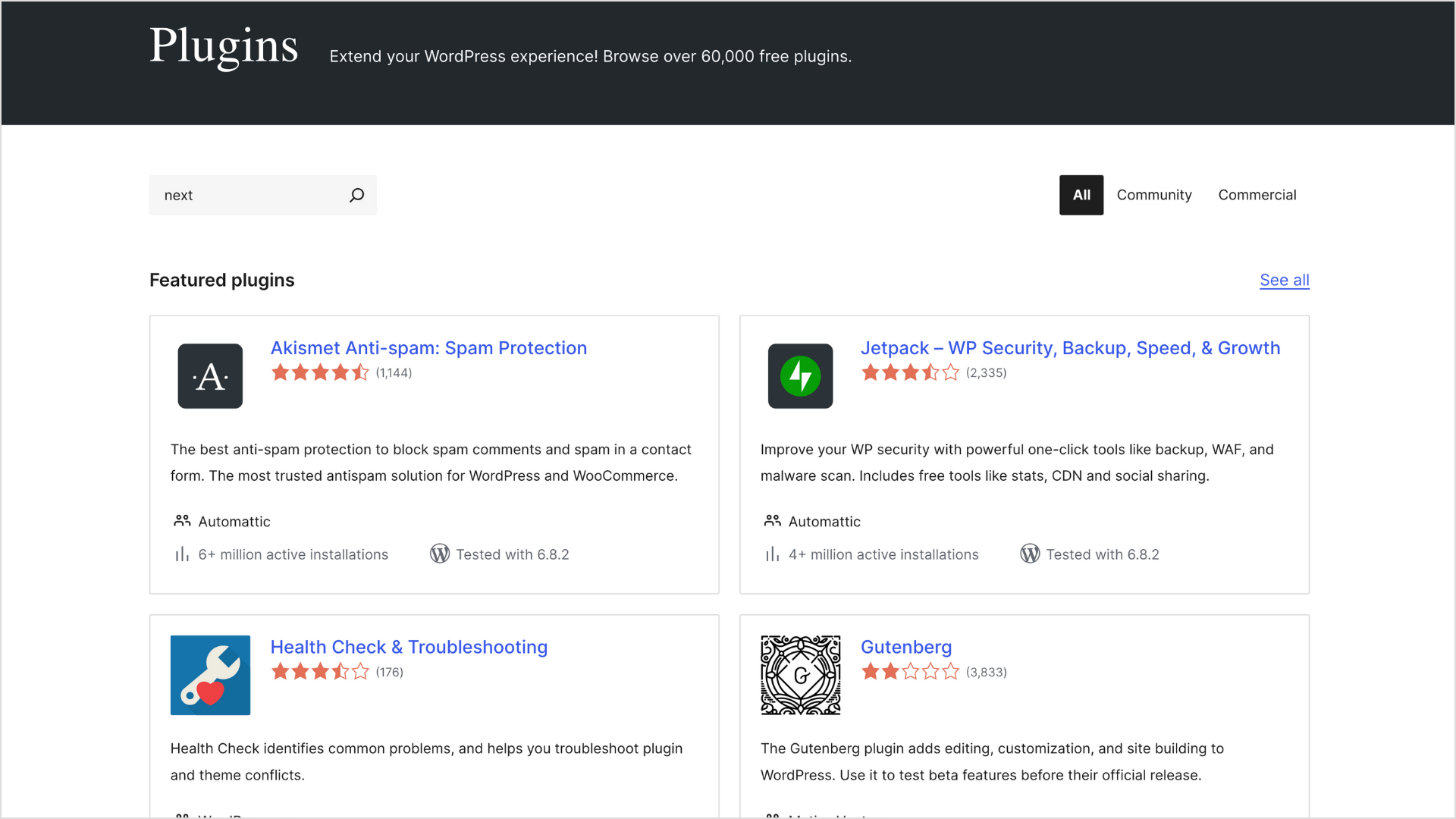1456x819 pixels.
Task: Switch to the Commercial filter
Action: click(1257, 195)
